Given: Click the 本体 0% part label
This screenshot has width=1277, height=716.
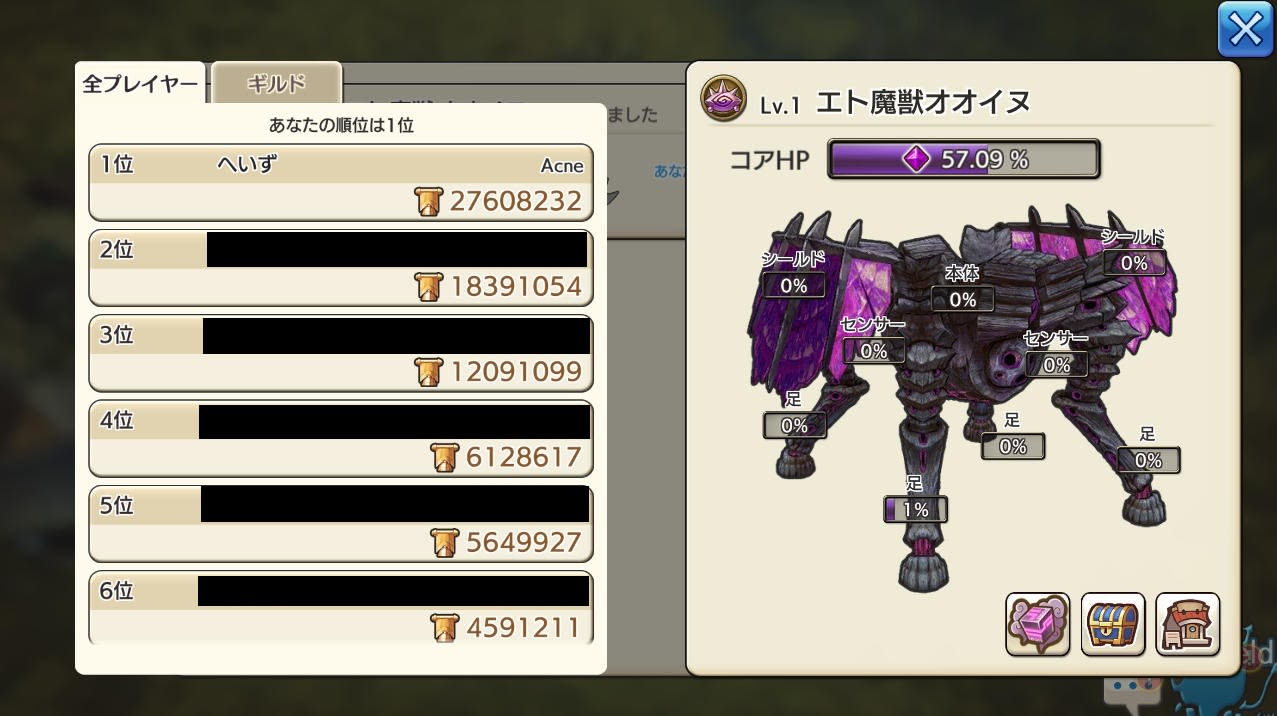Looking at the screenshot, I should (962, 299).
